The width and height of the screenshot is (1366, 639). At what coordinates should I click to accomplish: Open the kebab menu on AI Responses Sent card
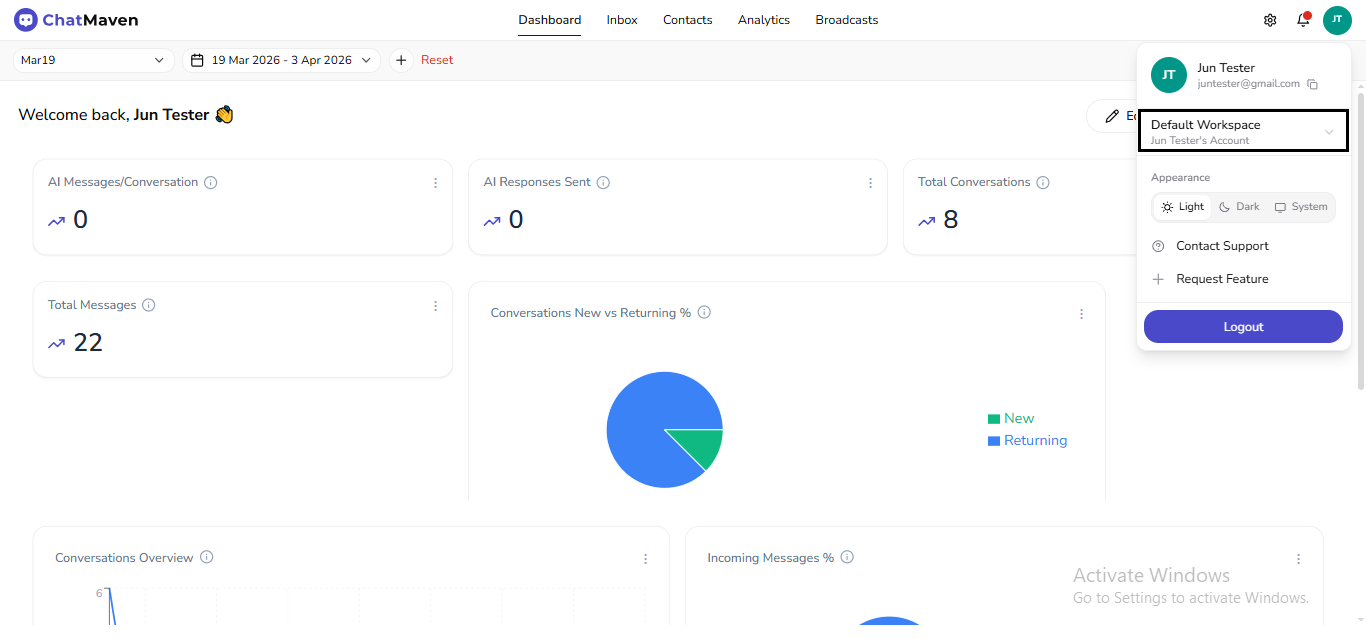[870, 183]
